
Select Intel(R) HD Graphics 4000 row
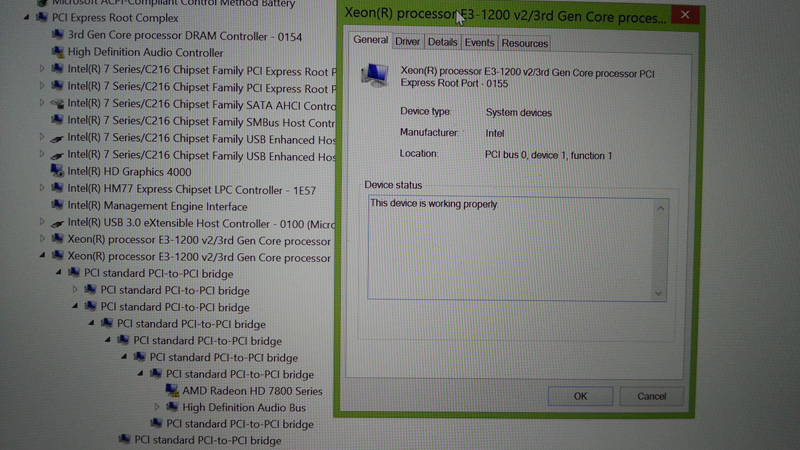pyautogui.click(x=130, y=171)
